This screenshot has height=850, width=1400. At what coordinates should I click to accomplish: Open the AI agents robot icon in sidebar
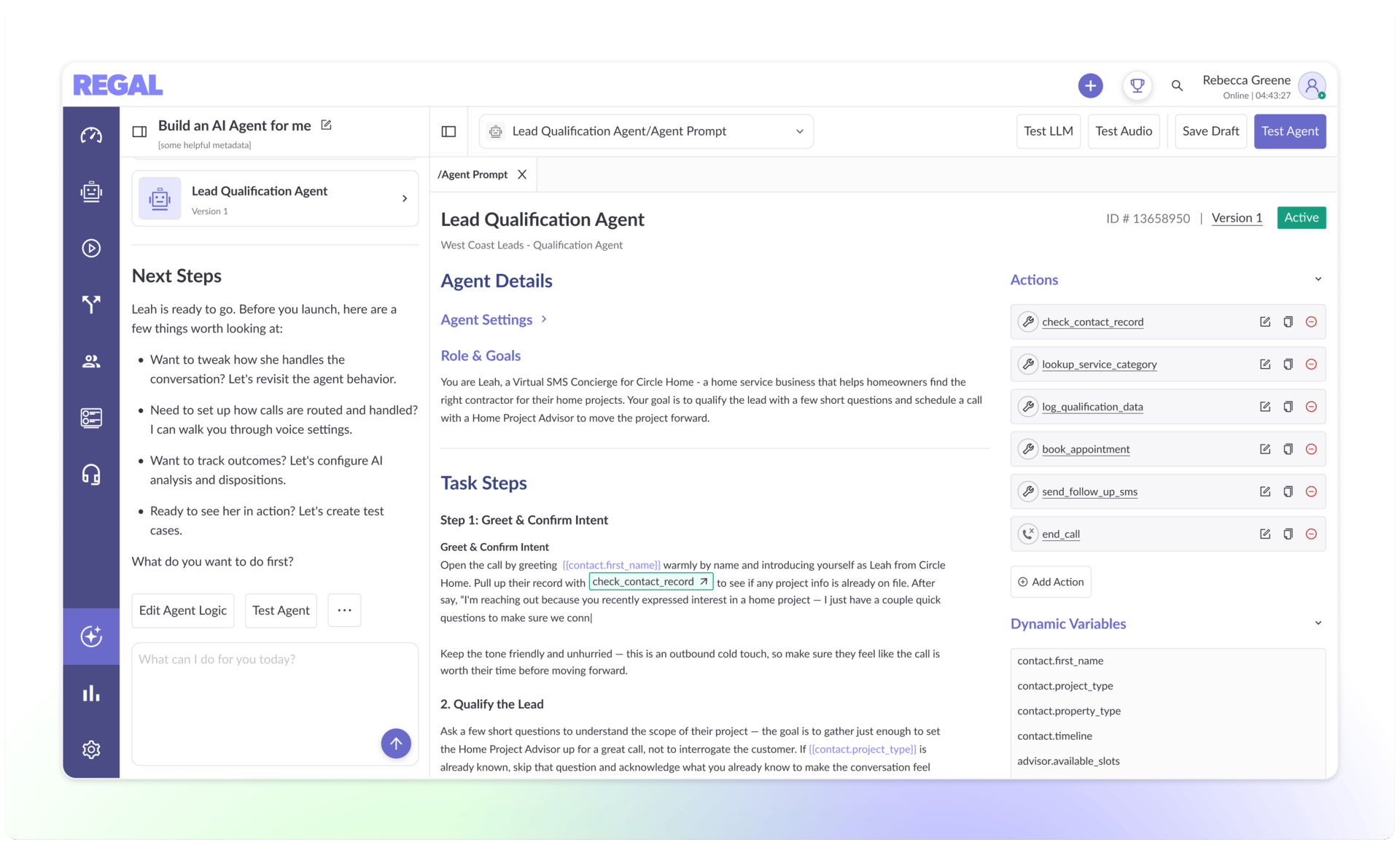coord(91,192)
